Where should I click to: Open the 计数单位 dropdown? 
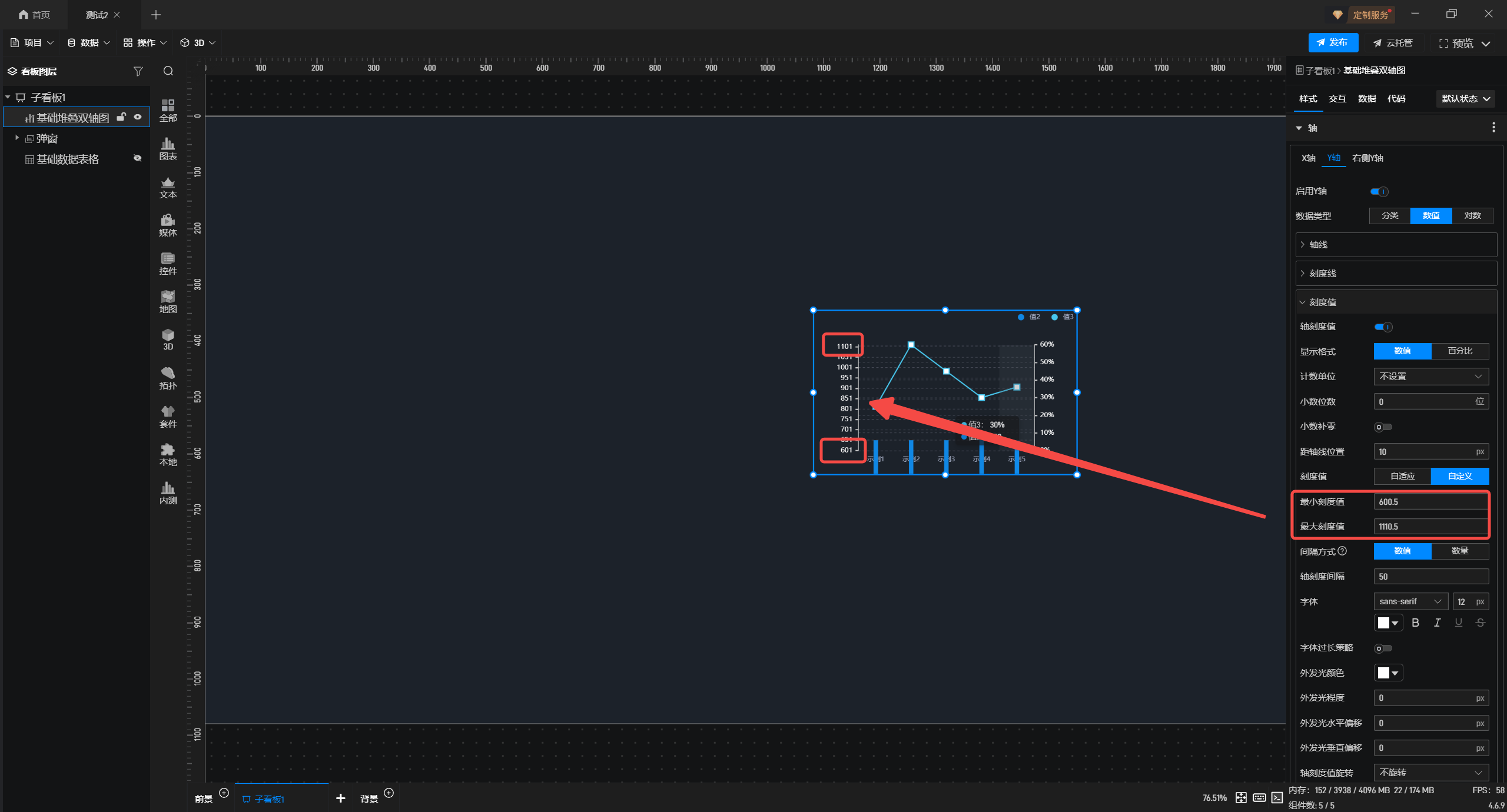click(1430, 377)
